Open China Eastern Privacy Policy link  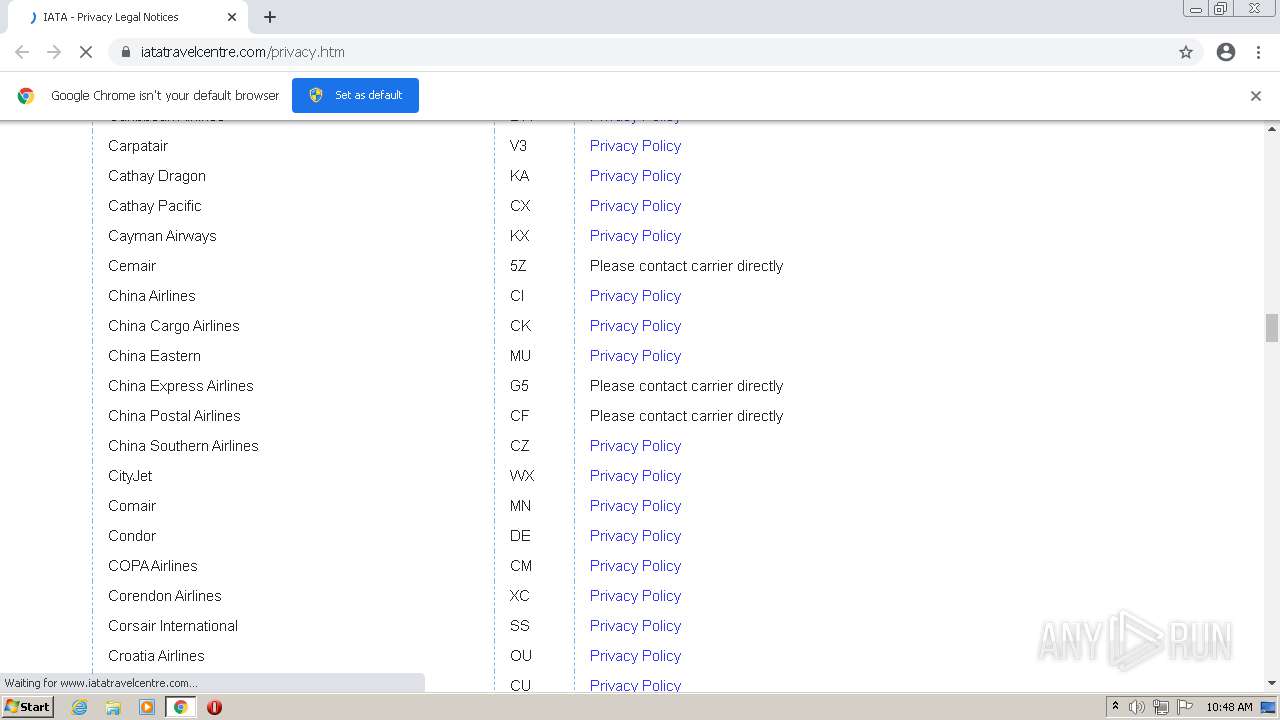[635, 356]
